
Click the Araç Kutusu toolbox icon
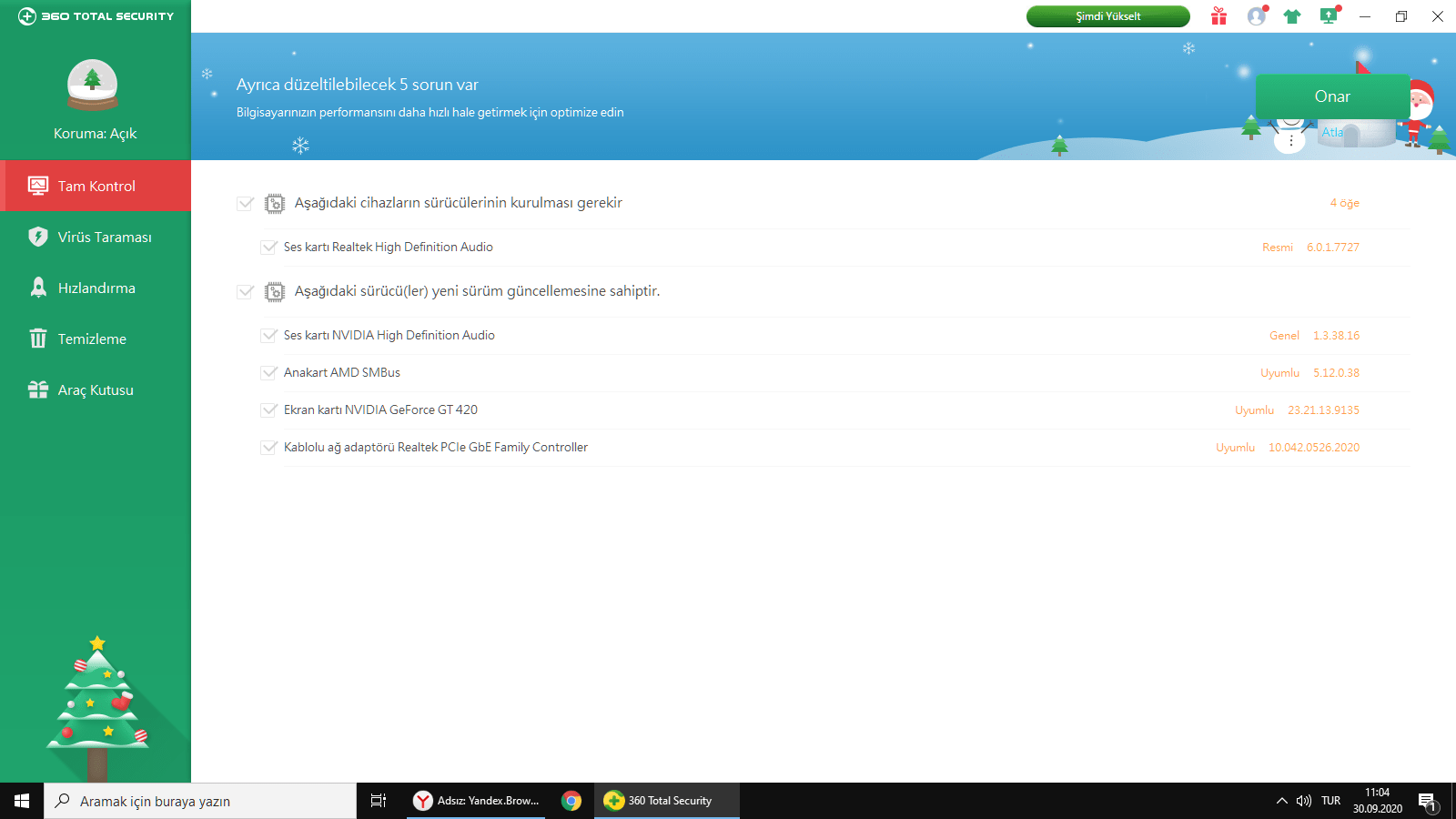[38, 389]
